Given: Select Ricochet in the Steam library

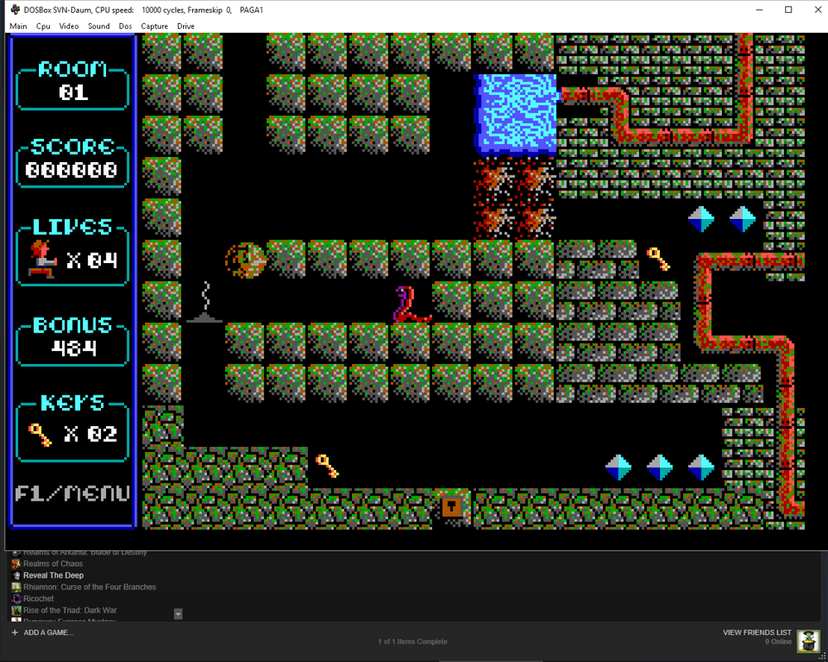Looking at the screenshot, I should pos(39,599).
